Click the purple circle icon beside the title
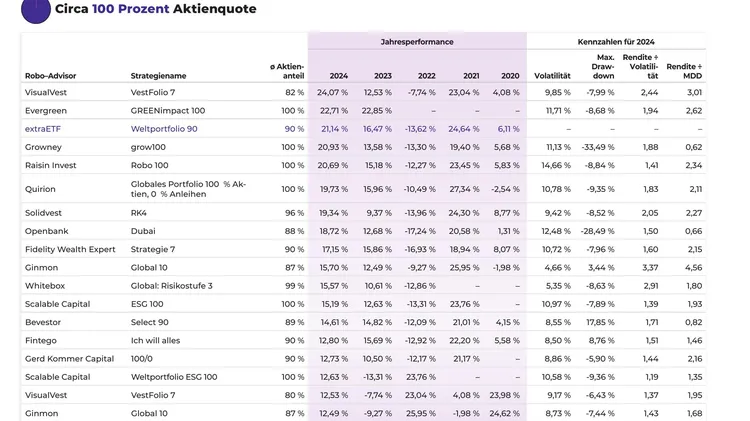Viewport: 750px width, 421px height. (36, 11)
